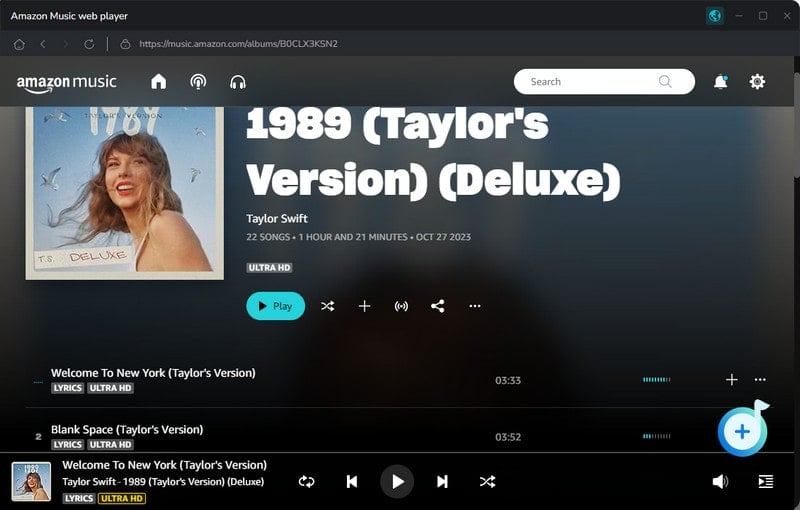Open the library headphones icon
Viewport: 800px width, 510px height.
click(238, 82)
